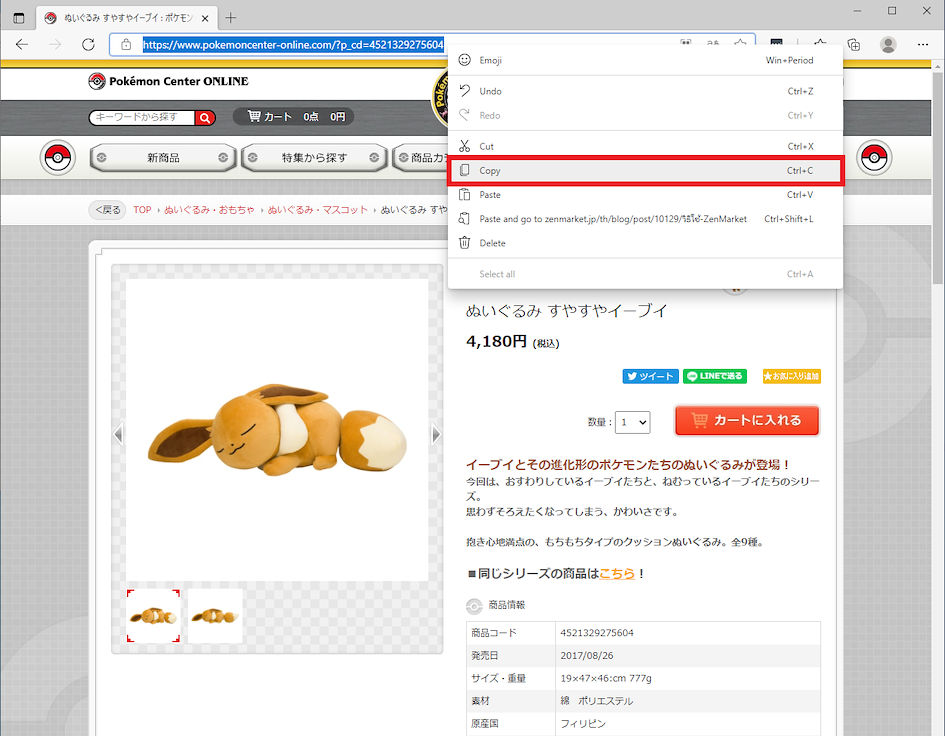This screenshot has width=945, height=736.
Task: Click the highlighted pokemoncenter-online.com URL in address bar
Action: coord(293,45)
